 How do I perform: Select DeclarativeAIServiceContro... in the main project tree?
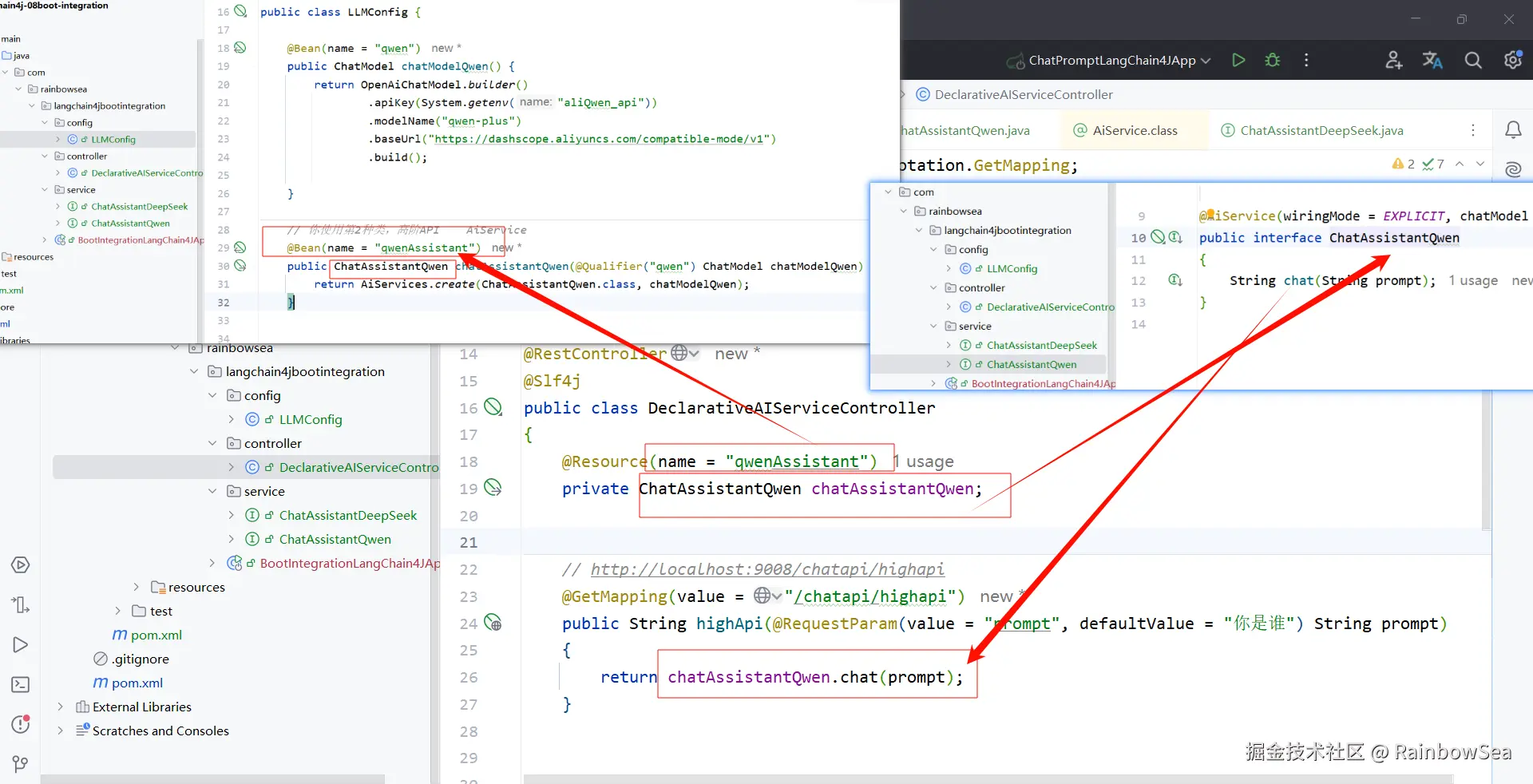tap(359, 467)
